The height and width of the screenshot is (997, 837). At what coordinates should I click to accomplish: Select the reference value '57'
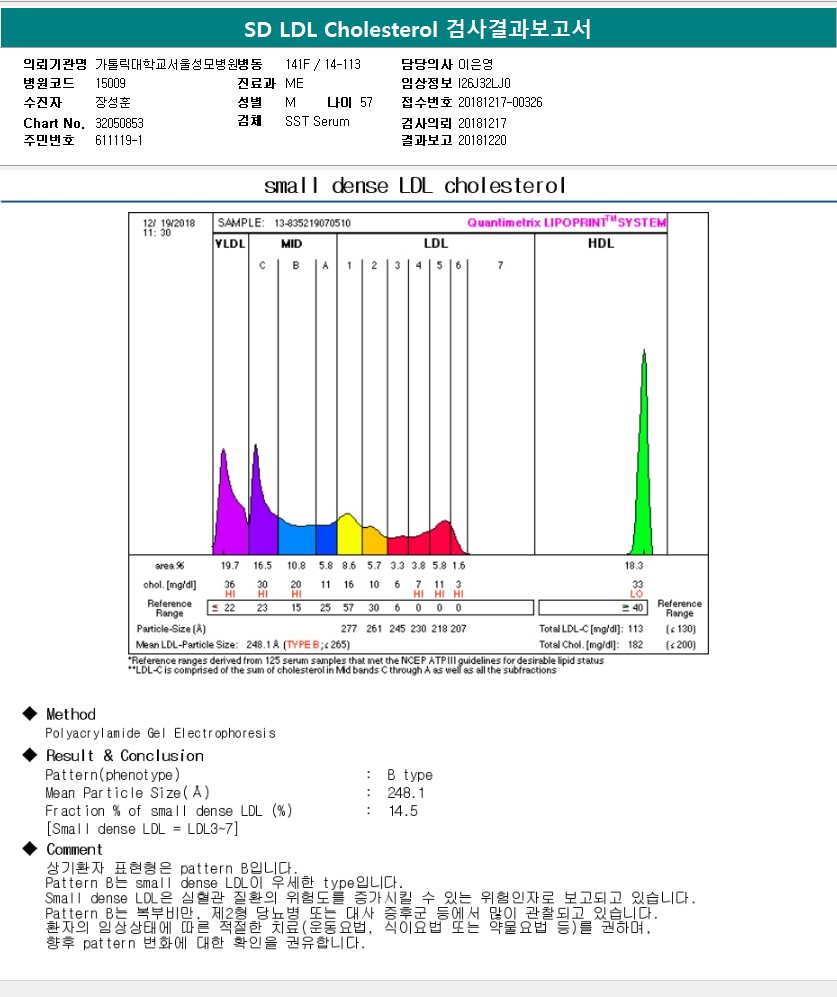pyautogui.click(x=349, y=608)
